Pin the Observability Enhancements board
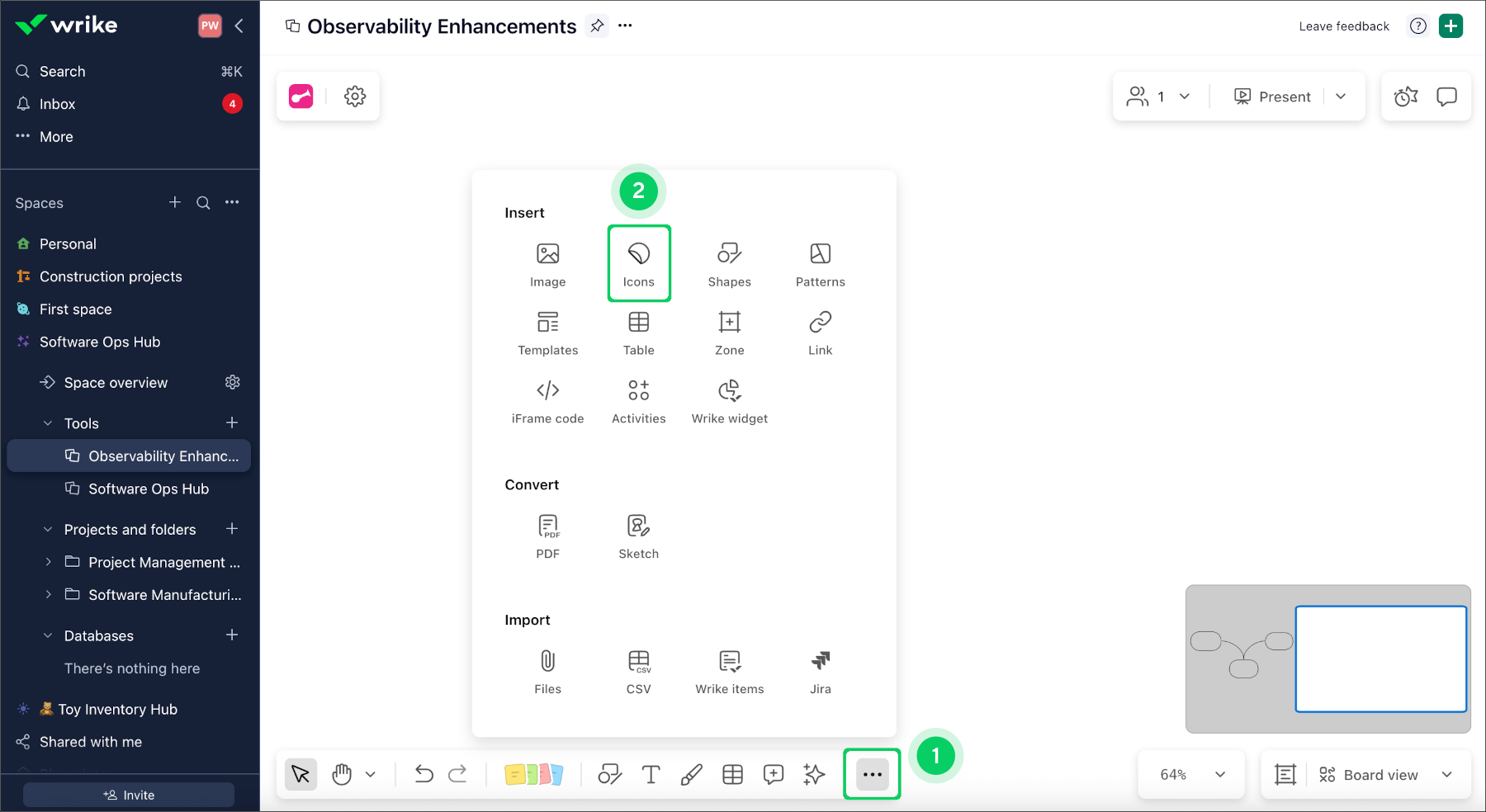This screenshot has height=812, width=1486. point(597,26)
